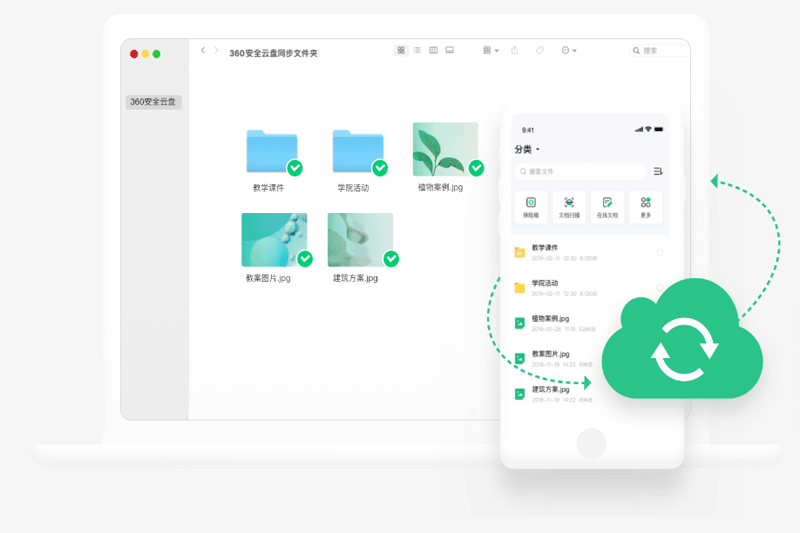Switch to column view in toolbar

point(433,50)
